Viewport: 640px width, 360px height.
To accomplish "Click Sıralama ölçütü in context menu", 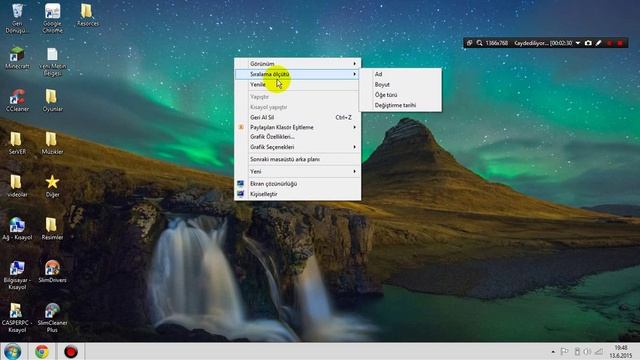I will point(298,74).
